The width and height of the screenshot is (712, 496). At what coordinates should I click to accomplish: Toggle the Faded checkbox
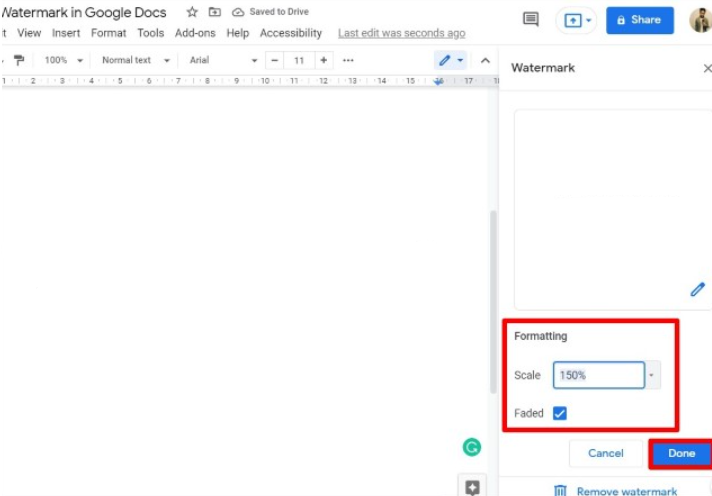559,413
